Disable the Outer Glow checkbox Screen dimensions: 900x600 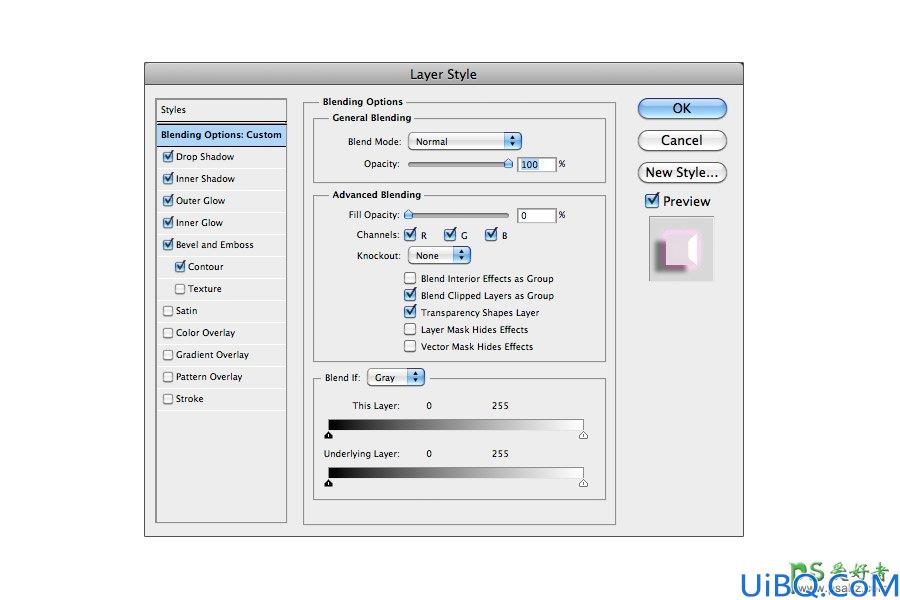click(168, 200)
